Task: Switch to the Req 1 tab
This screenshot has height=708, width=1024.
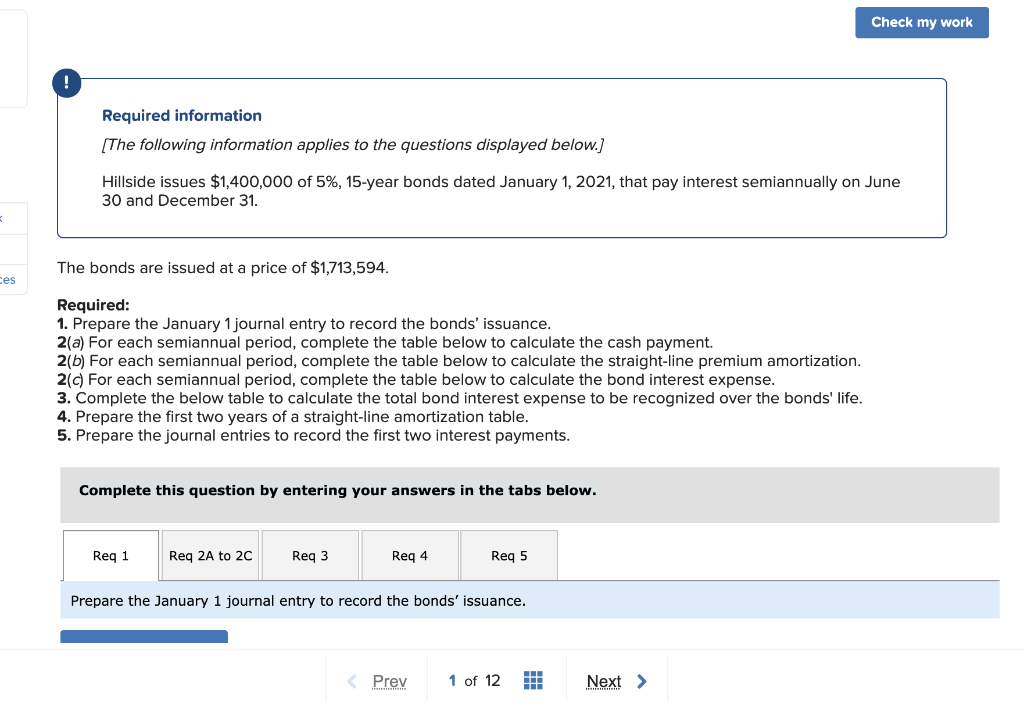Action: (110, 555)
